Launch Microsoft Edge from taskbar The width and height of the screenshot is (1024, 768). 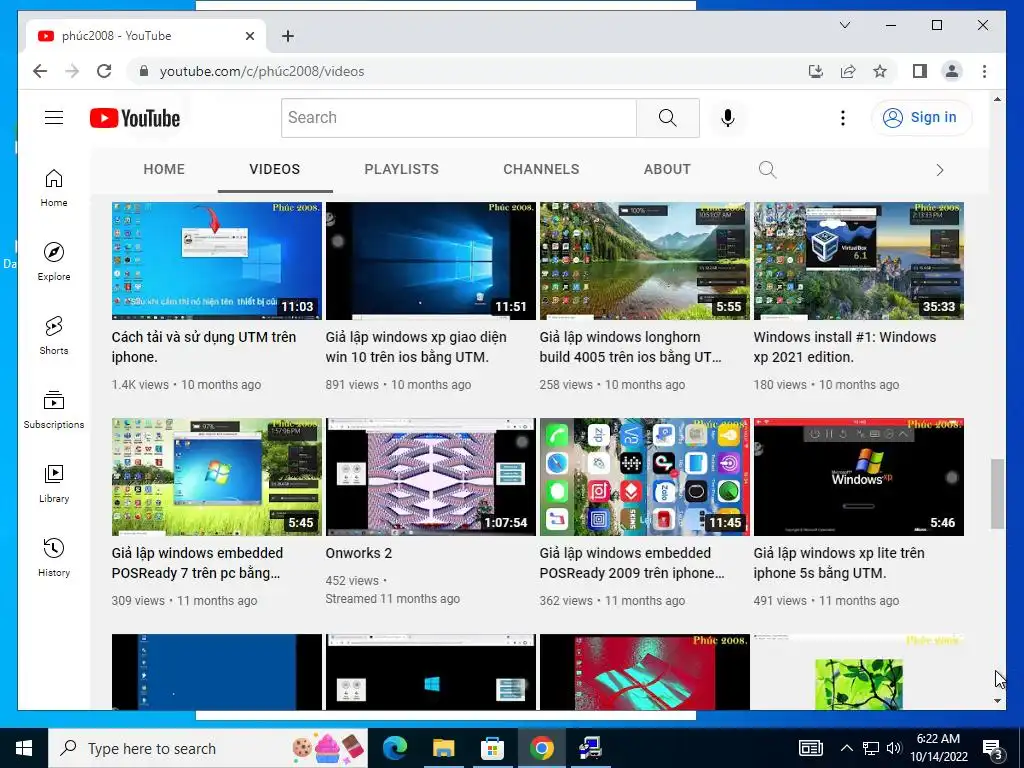point(395,748)
